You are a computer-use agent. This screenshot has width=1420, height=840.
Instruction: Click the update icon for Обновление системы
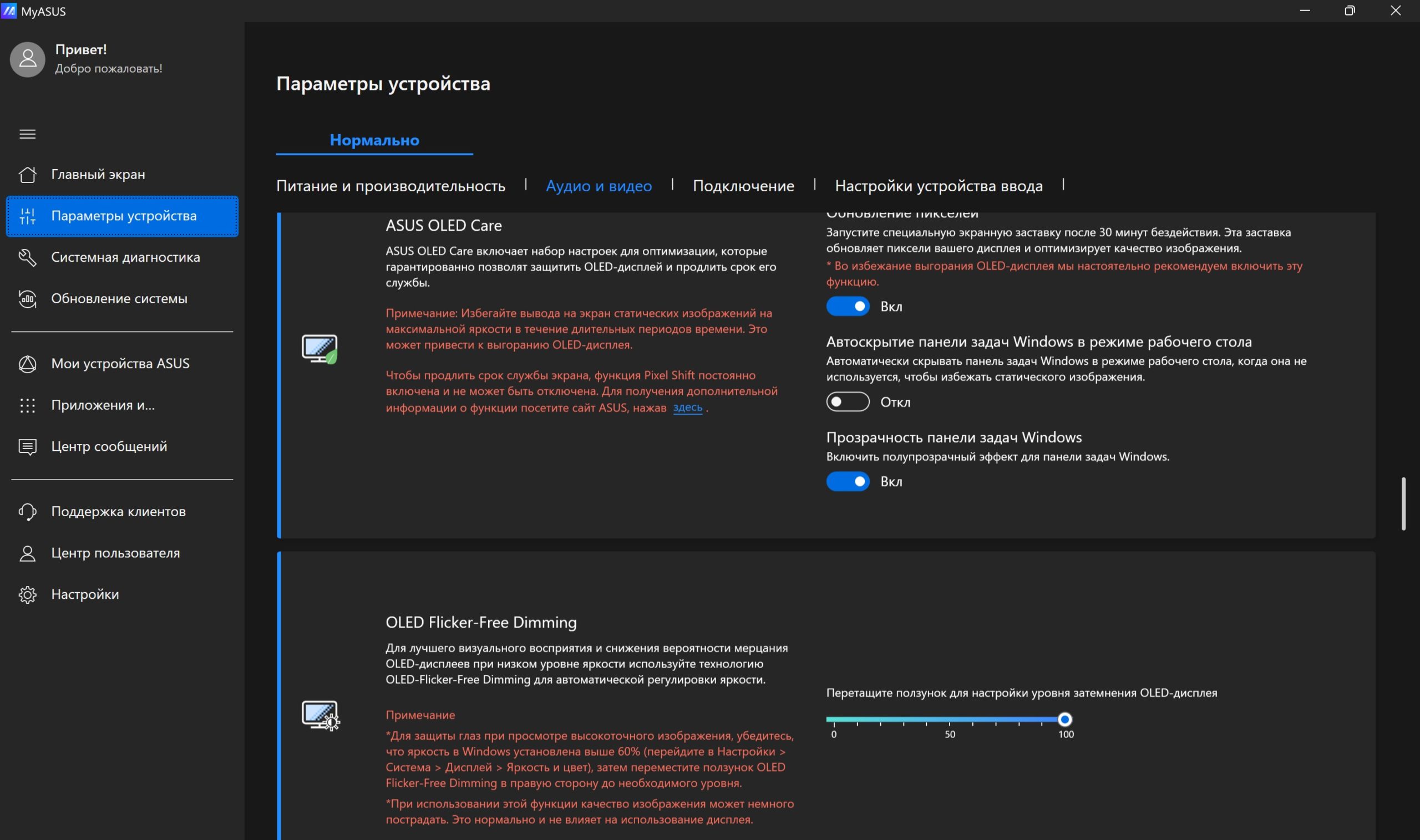point(27,299)
